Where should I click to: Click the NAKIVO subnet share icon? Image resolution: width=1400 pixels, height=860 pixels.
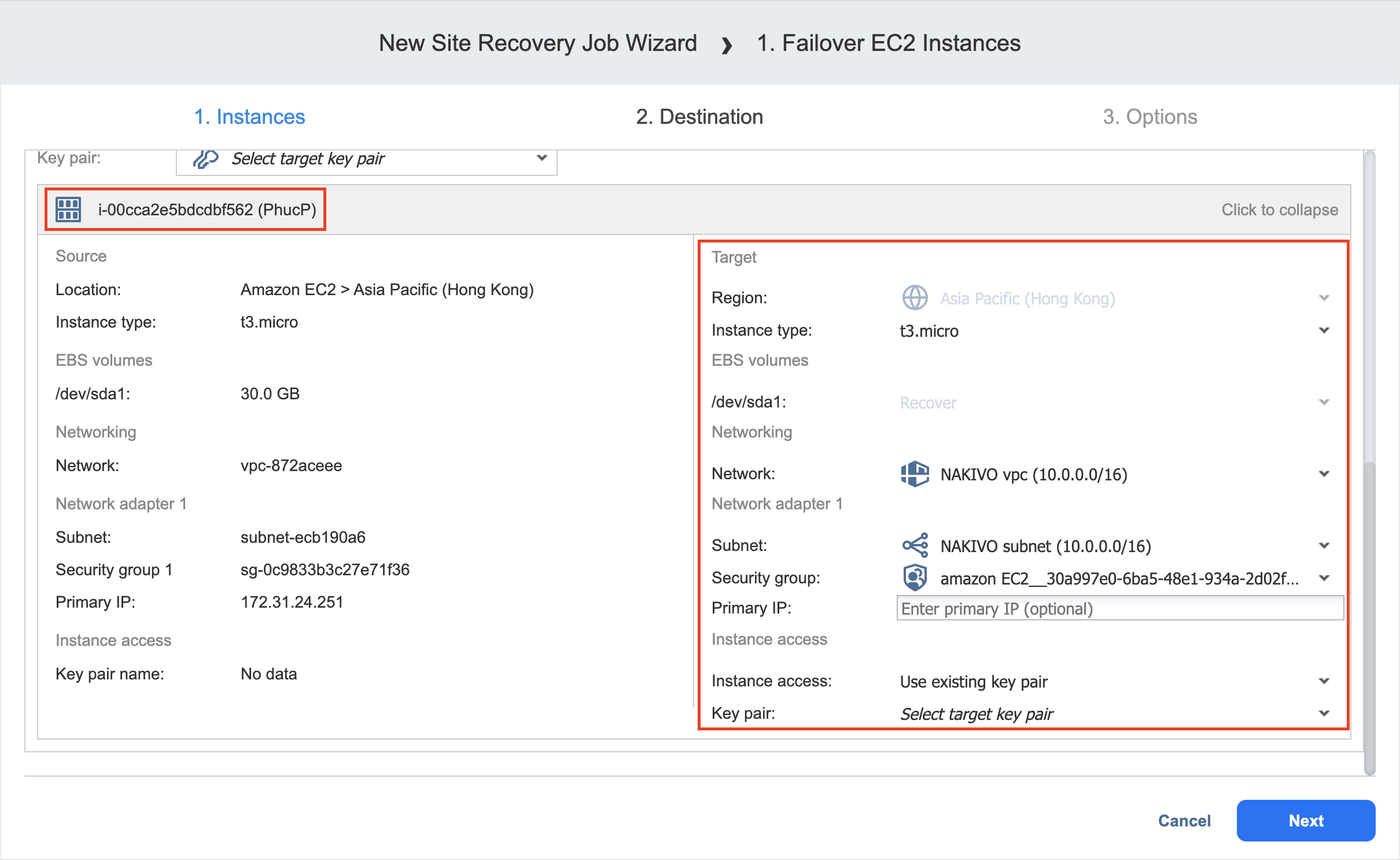[x=915, y=546]
